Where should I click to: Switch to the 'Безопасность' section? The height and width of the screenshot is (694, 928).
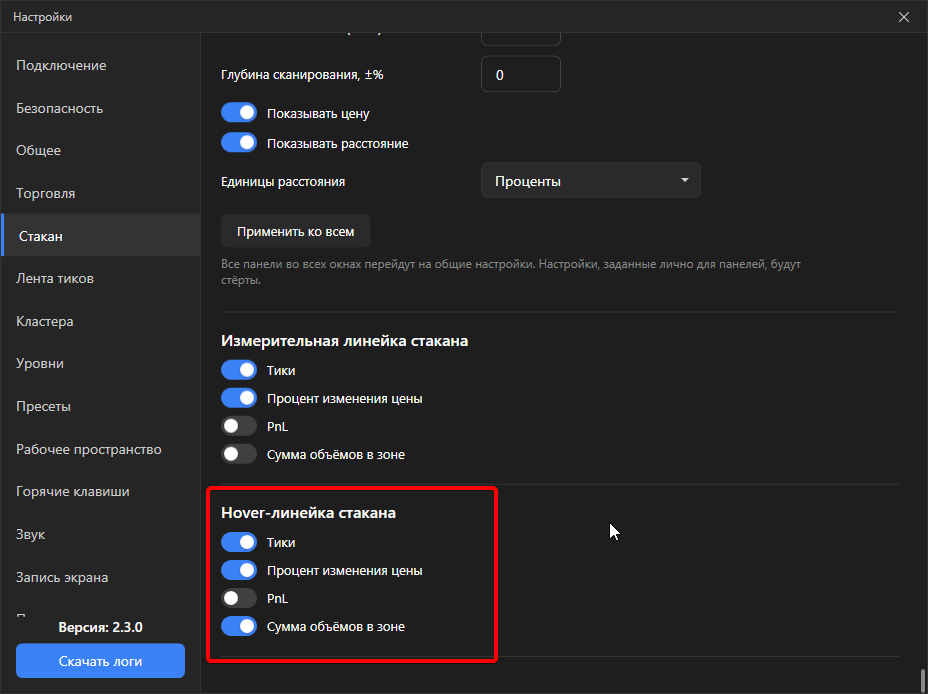pyautogui.click(x=101, y=108)
